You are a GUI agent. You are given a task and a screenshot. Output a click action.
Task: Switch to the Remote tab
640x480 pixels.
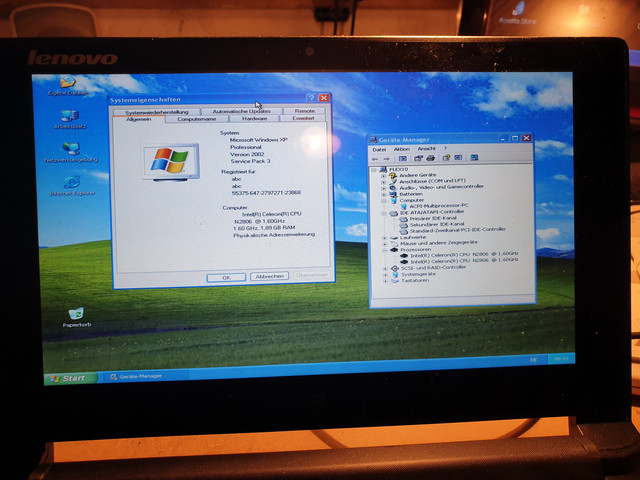[304, 111]
